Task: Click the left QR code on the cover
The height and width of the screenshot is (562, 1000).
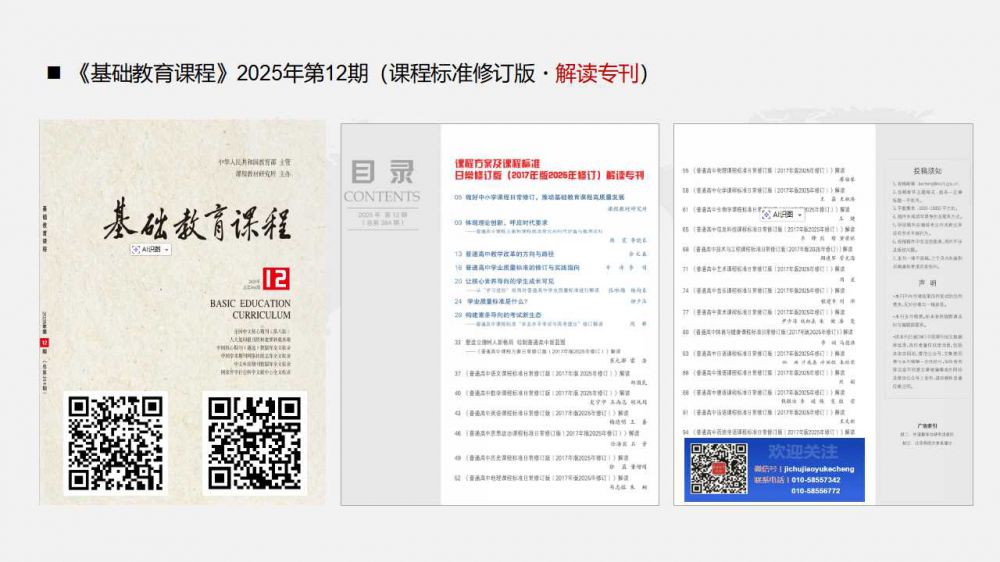Action: pos(114,444)
